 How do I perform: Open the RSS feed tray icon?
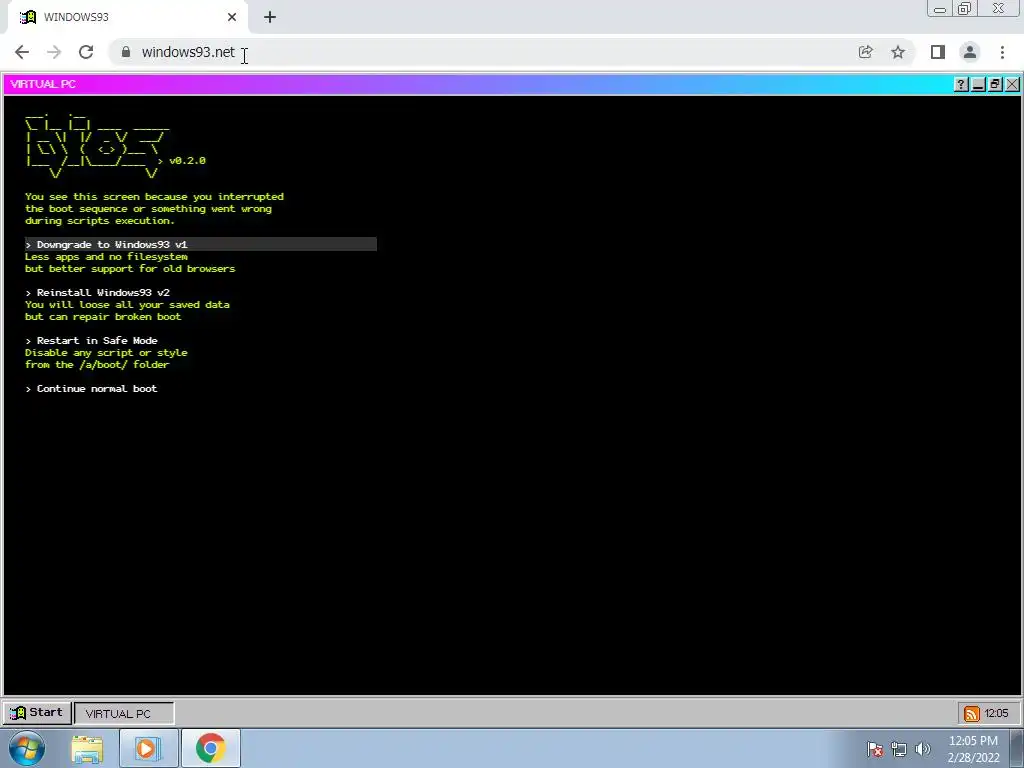click(x=972, y=714)
